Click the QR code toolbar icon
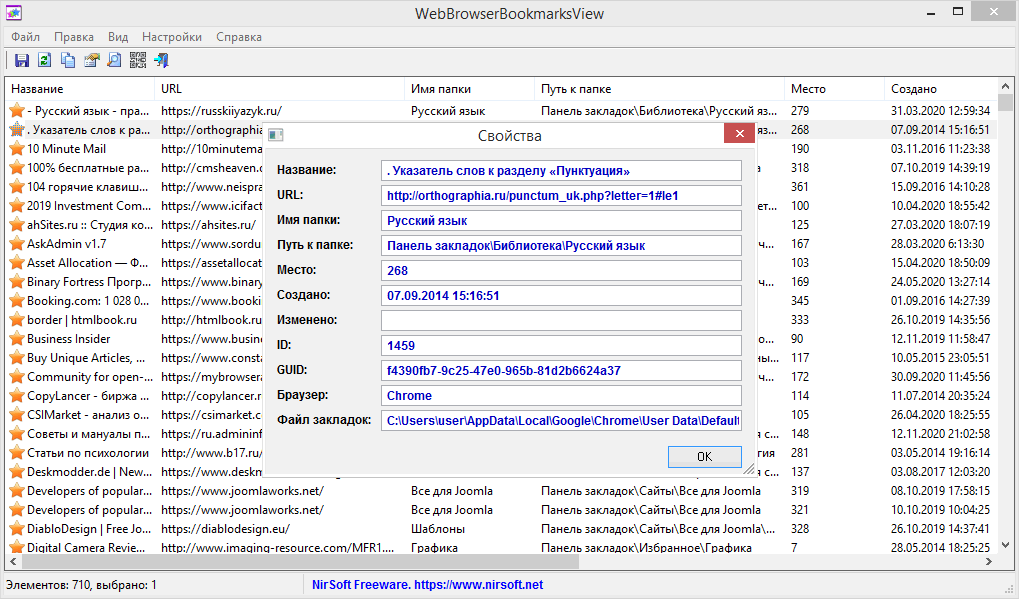Image resolution: width=1019 pixels, height=599 pixels. (x=137, y=60)
